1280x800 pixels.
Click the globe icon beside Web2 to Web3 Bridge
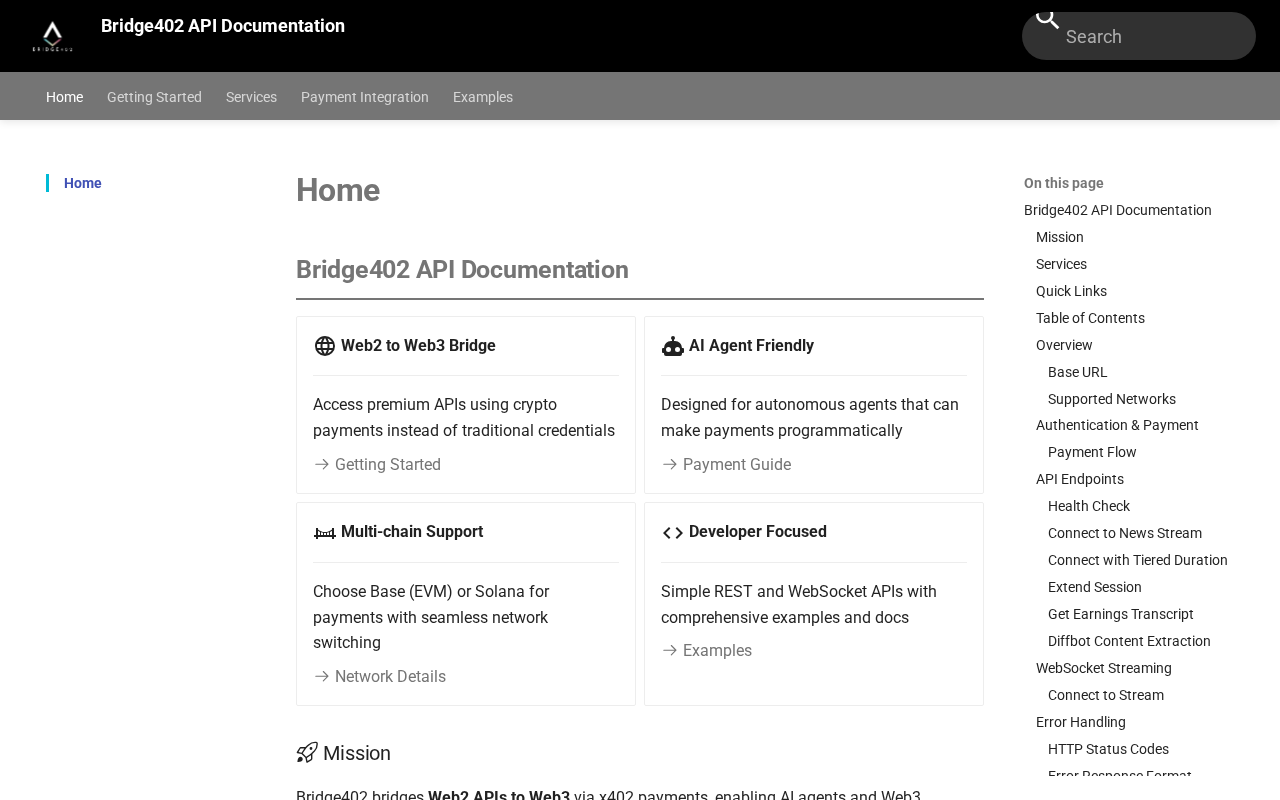tap(325, 346)
